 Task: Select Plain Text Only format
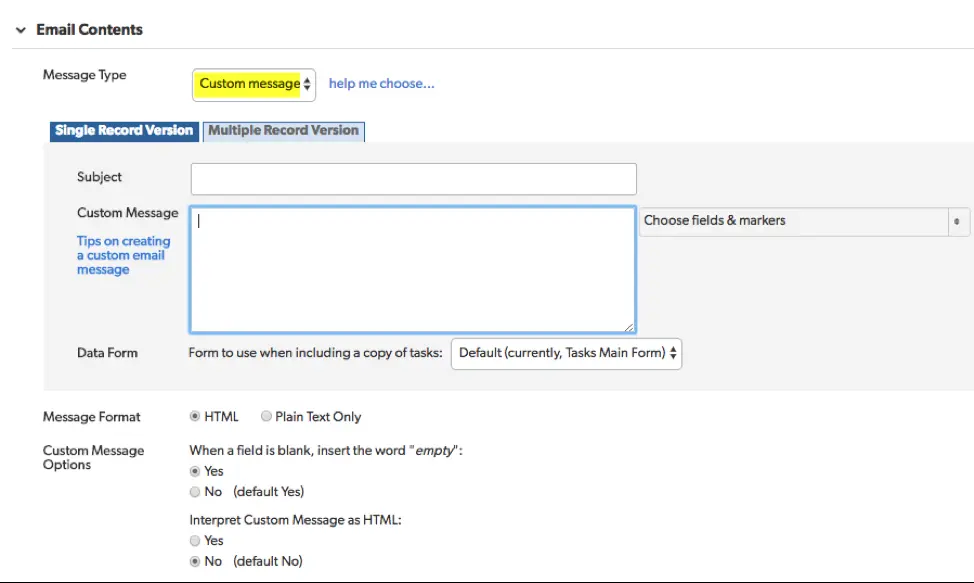266,416
